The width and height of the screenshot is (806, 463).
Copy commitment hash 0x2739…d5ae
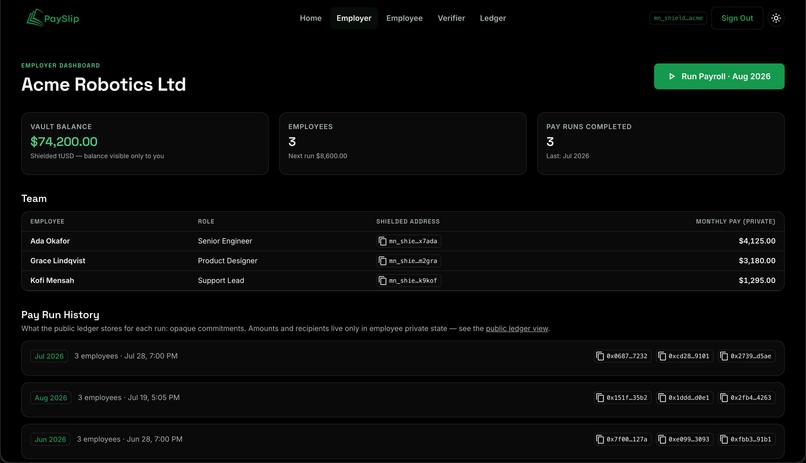pyautogui.click(x=746, y=356)
